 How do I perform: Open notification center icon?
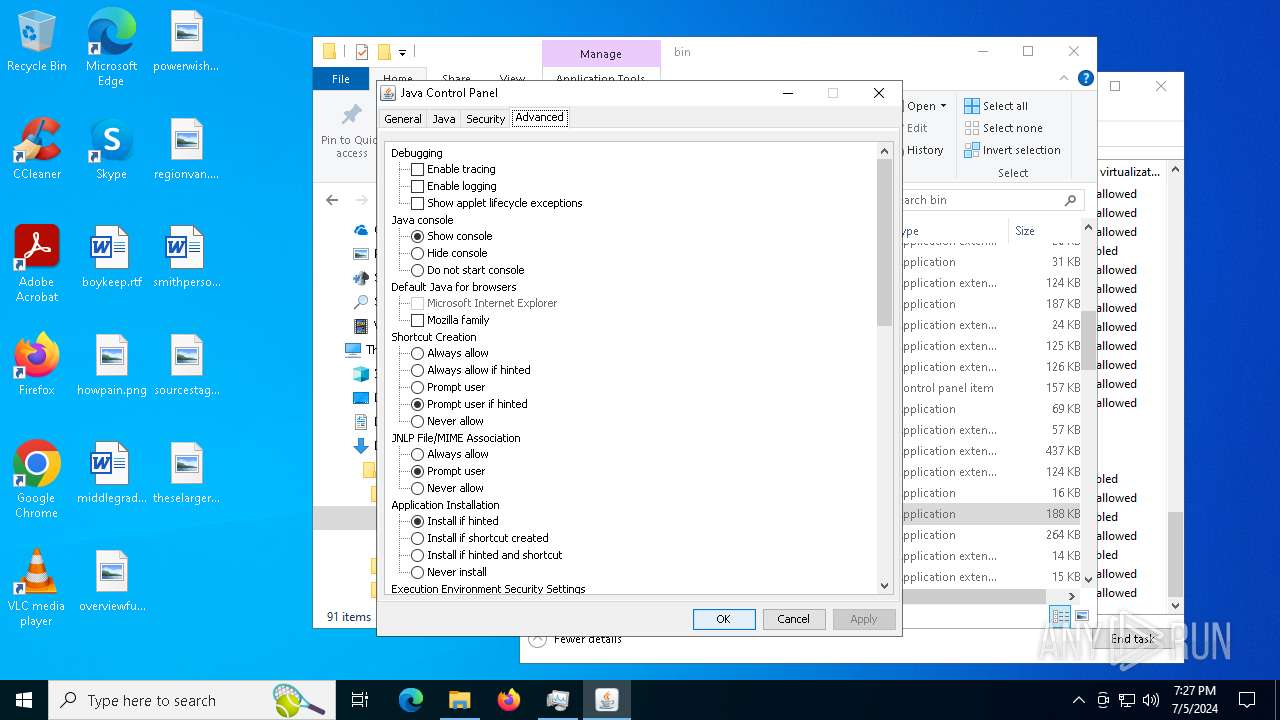(1247, 700)
